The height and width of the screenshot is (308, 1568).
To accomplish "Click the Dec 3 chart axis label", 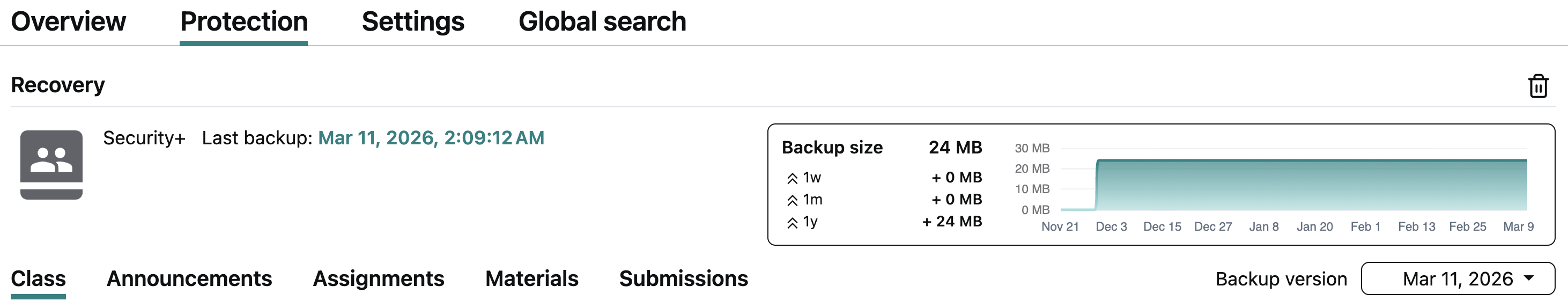I will point(1111,226).
